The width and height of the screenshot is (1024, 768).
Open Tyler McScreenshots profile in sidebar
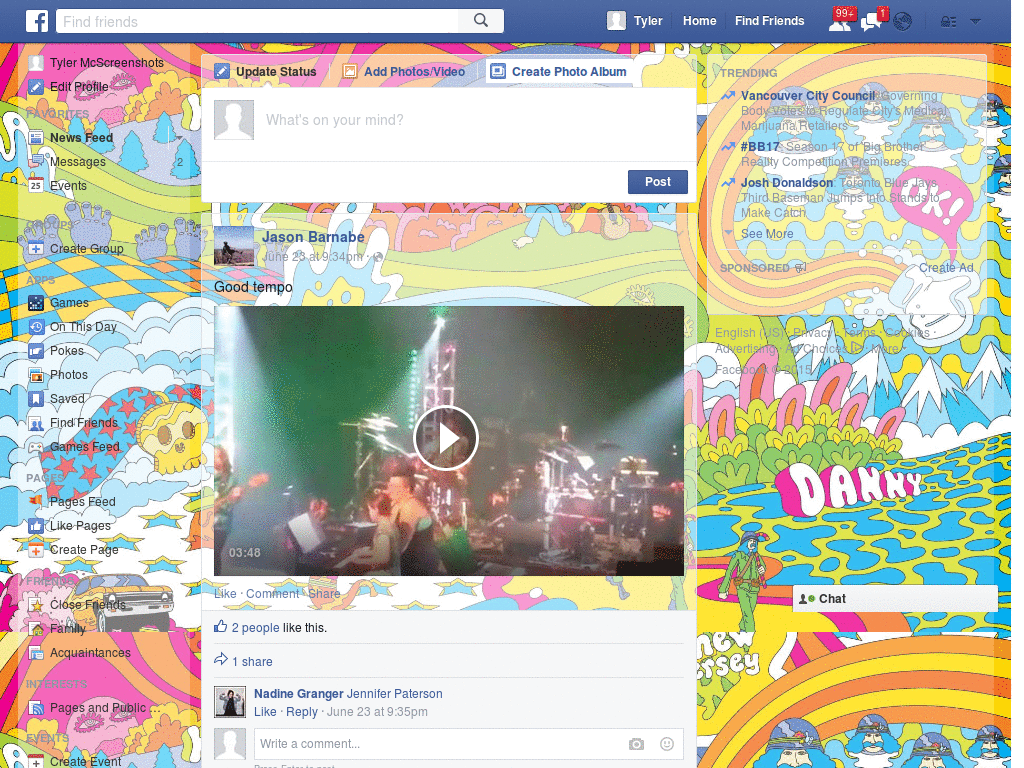click(107, 63)
